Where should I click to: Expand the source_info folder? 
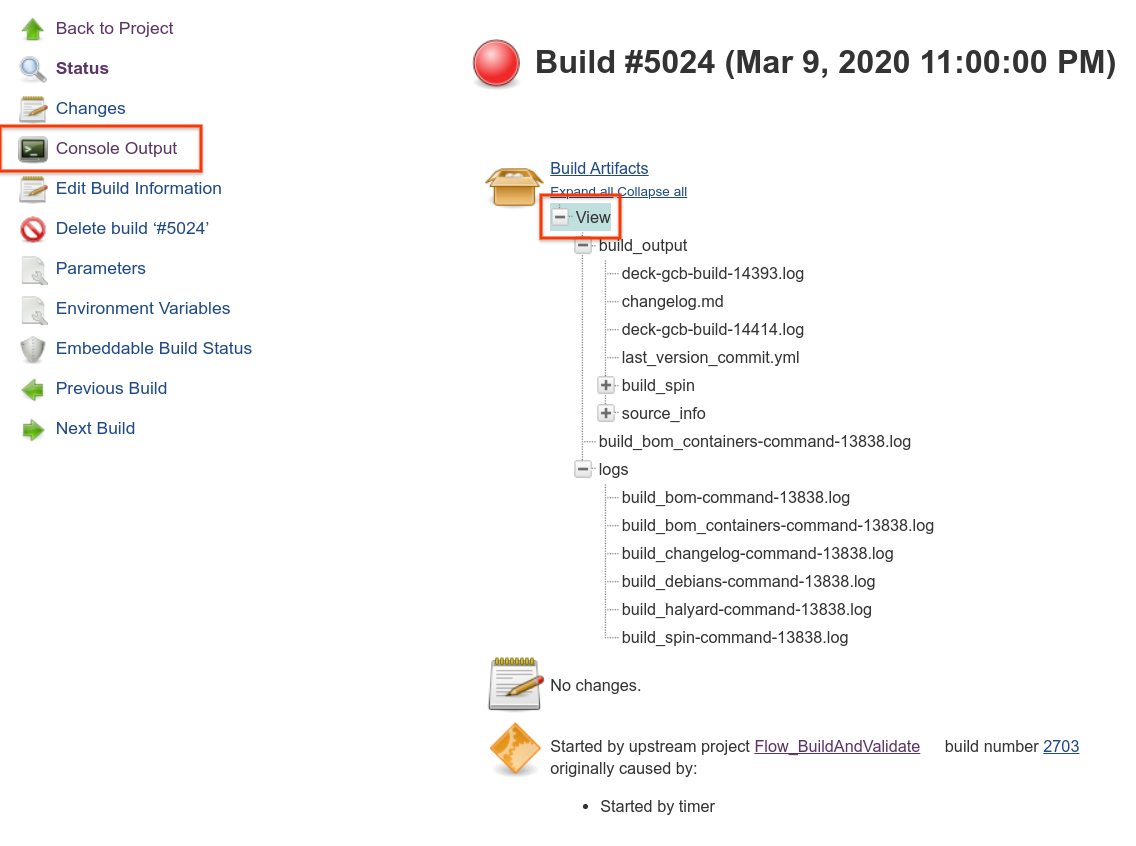coord(606,414)
